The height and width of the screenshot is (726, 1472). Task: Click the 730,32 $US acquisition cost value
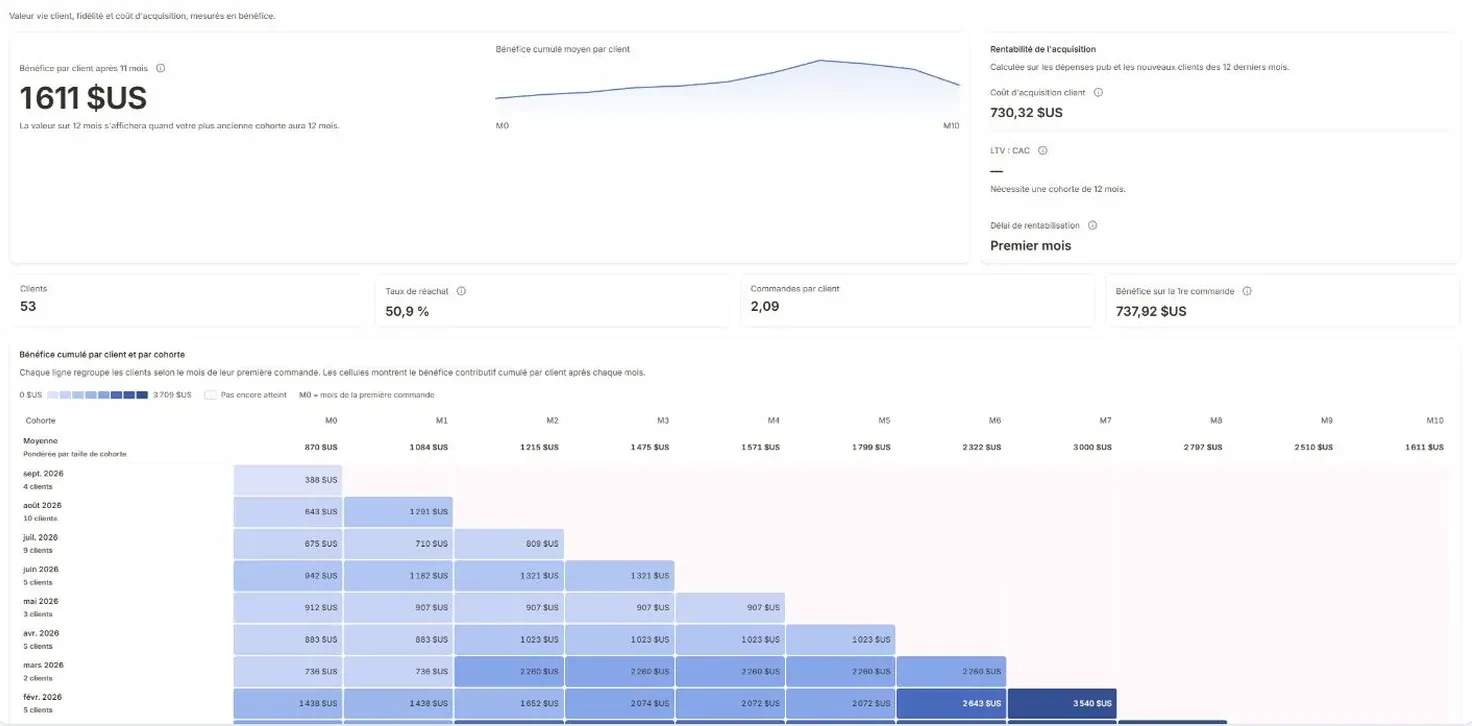(1026, 112)
